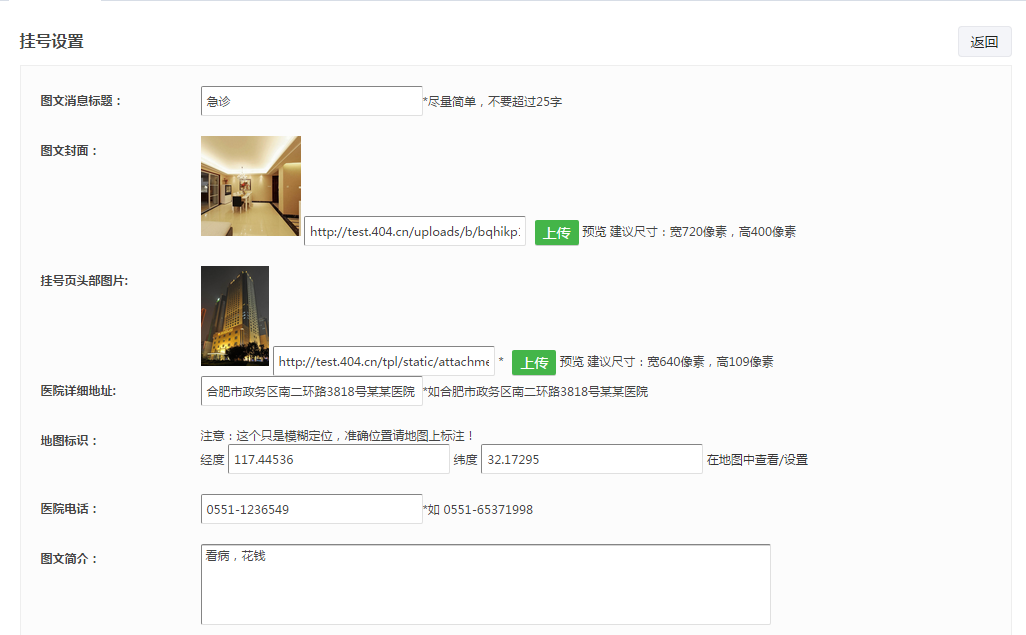Focus the 医院详细地址 input field
Screen dimensions: 1026x635
[x=311, y=392]
